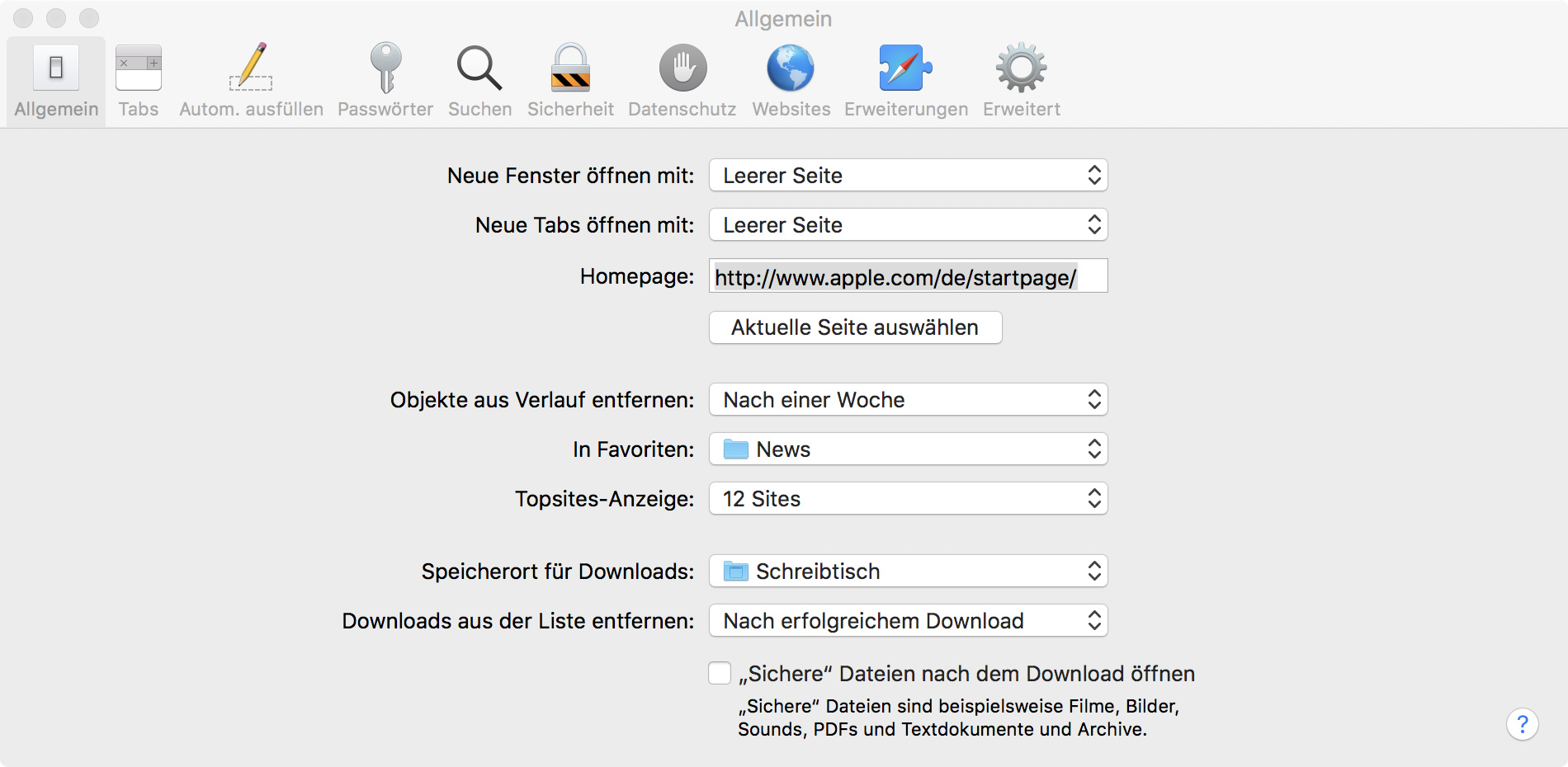Expand the Topsites-Anzeige 12 Sites dropdown
Viewport: 1568px width, 767px height.
908,499
